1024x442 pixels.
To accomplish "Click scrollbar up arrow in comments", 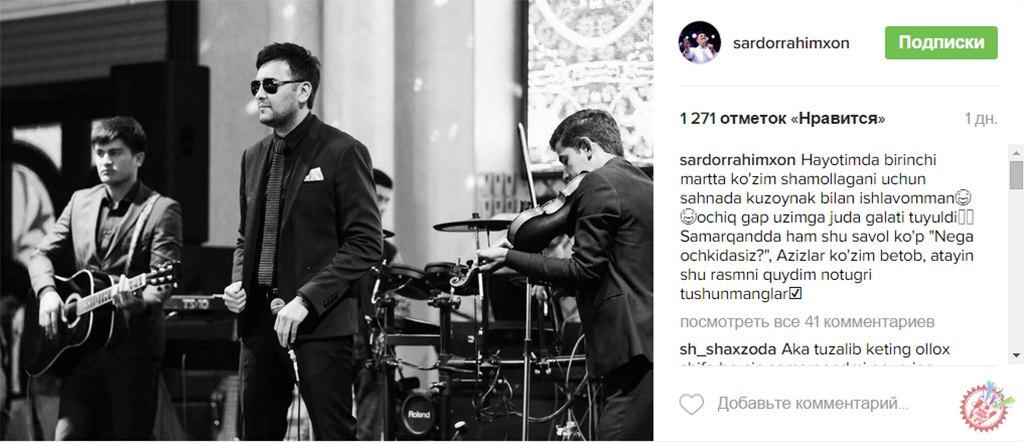I will point(1016,152).
